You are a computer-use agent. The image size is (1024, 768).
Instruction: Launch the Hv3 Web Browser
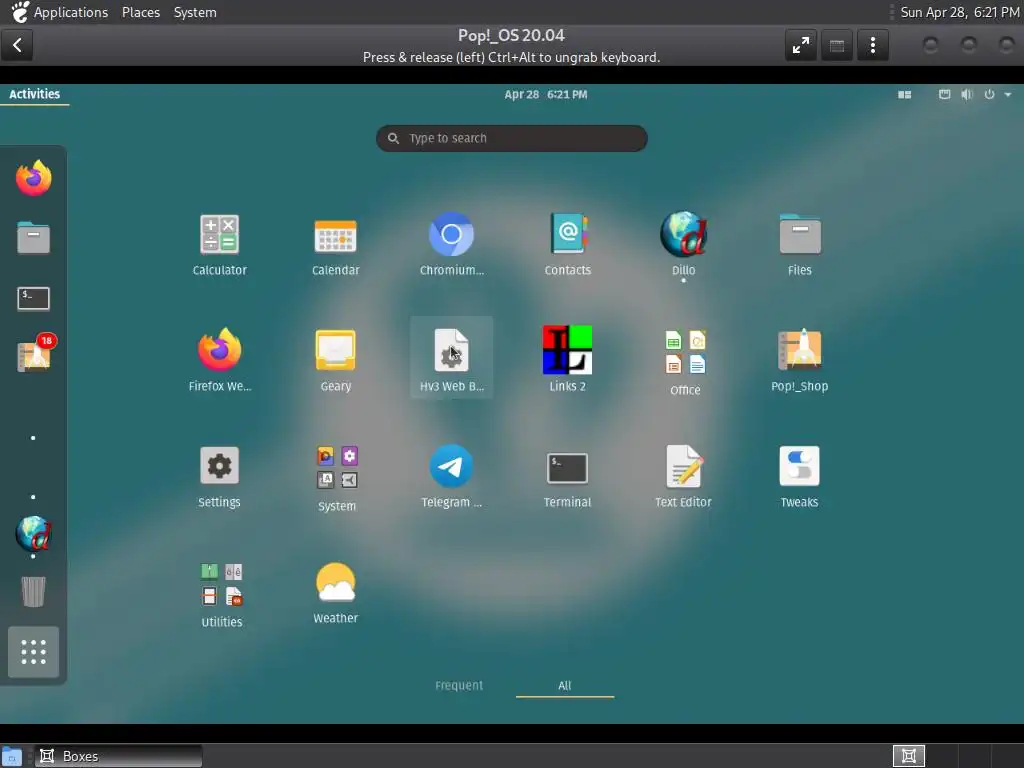[x=451, y=358]
